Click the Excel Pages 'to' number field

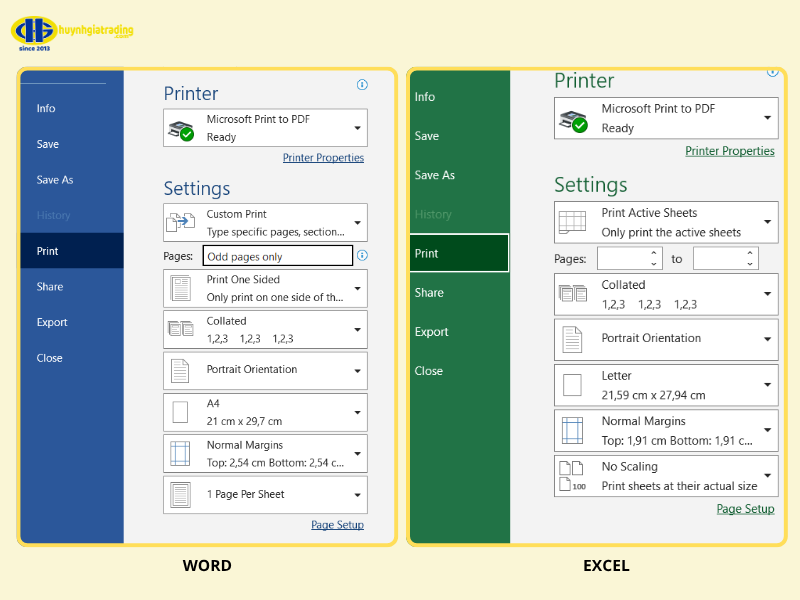(717, 259)
